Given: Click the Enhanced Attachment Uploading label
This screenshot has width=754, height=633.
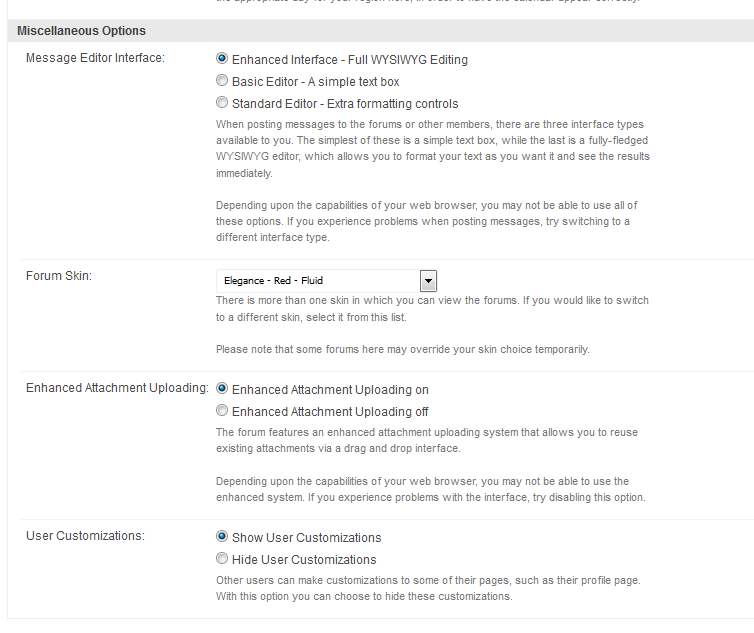Looking at the screenshot, I should tap(117, 388).
